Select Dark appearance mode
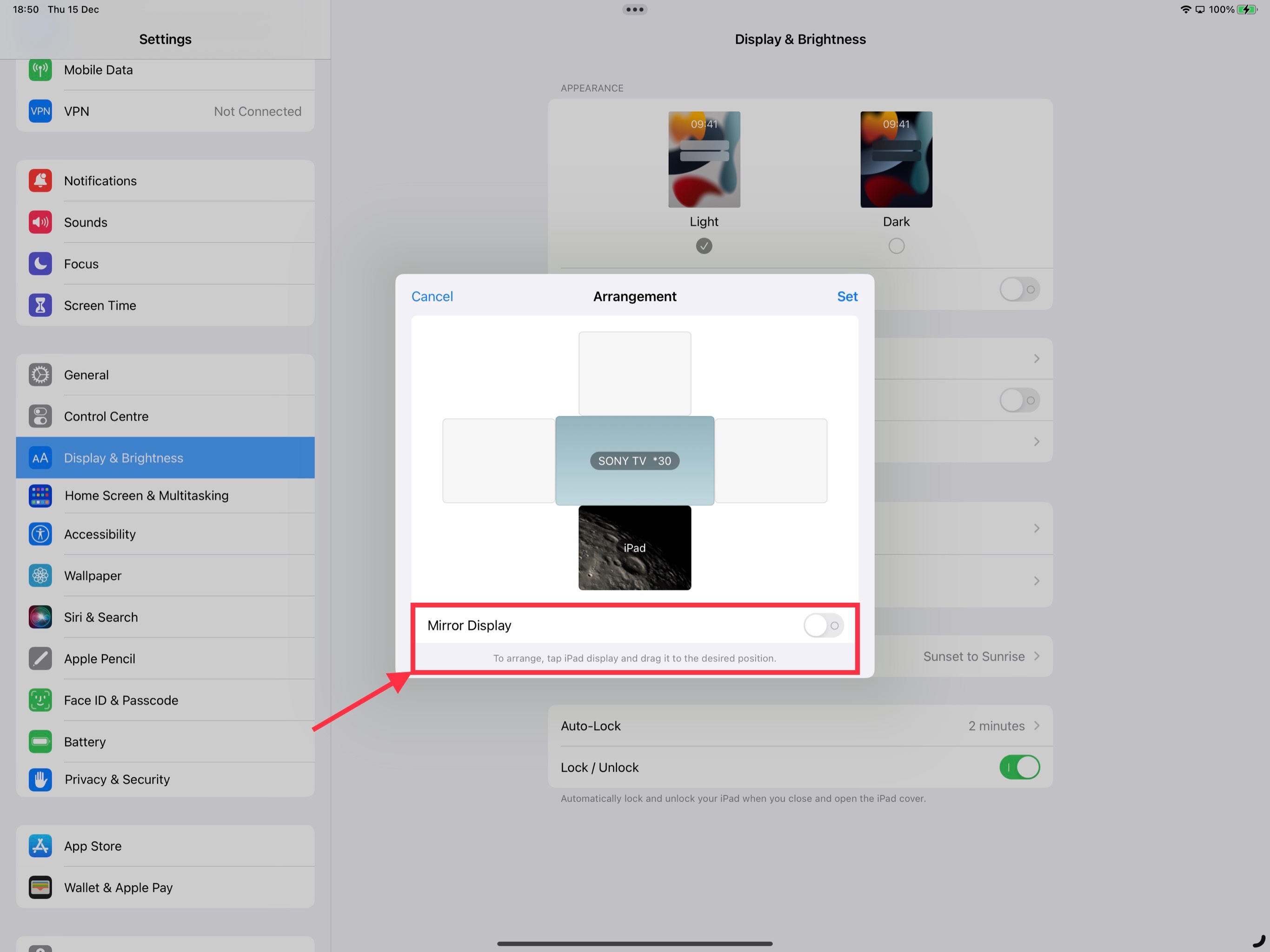The image size is (1270, 952). point(896,246)
